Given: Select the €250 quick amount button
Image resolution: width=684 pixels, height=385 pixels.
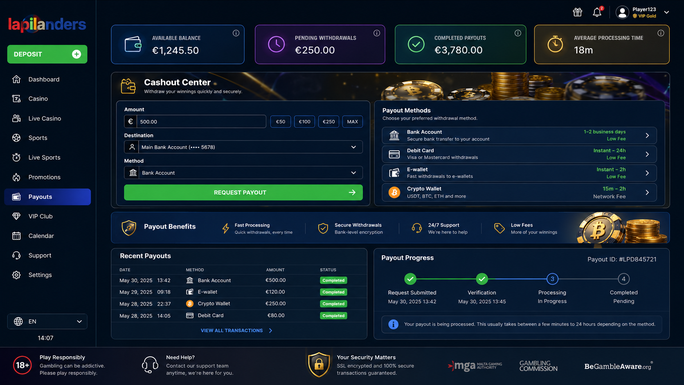Looking at the screenshot, I should click(328, 122).
